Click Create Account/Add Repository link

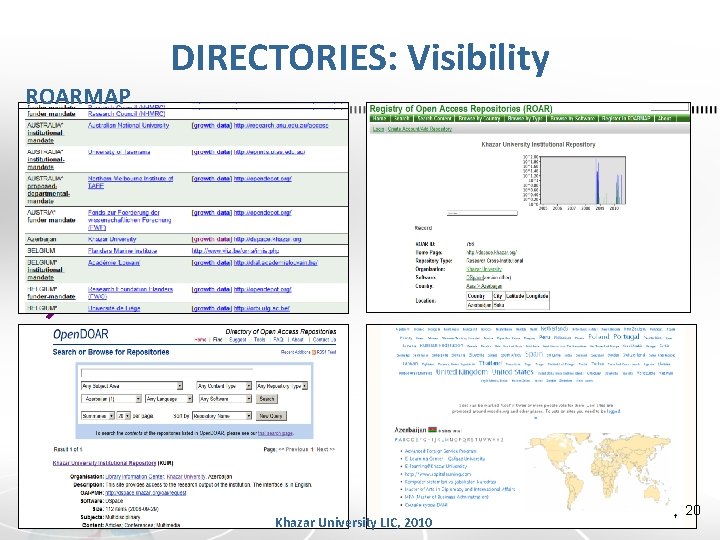pyautogui.click(x=420, y=129)
